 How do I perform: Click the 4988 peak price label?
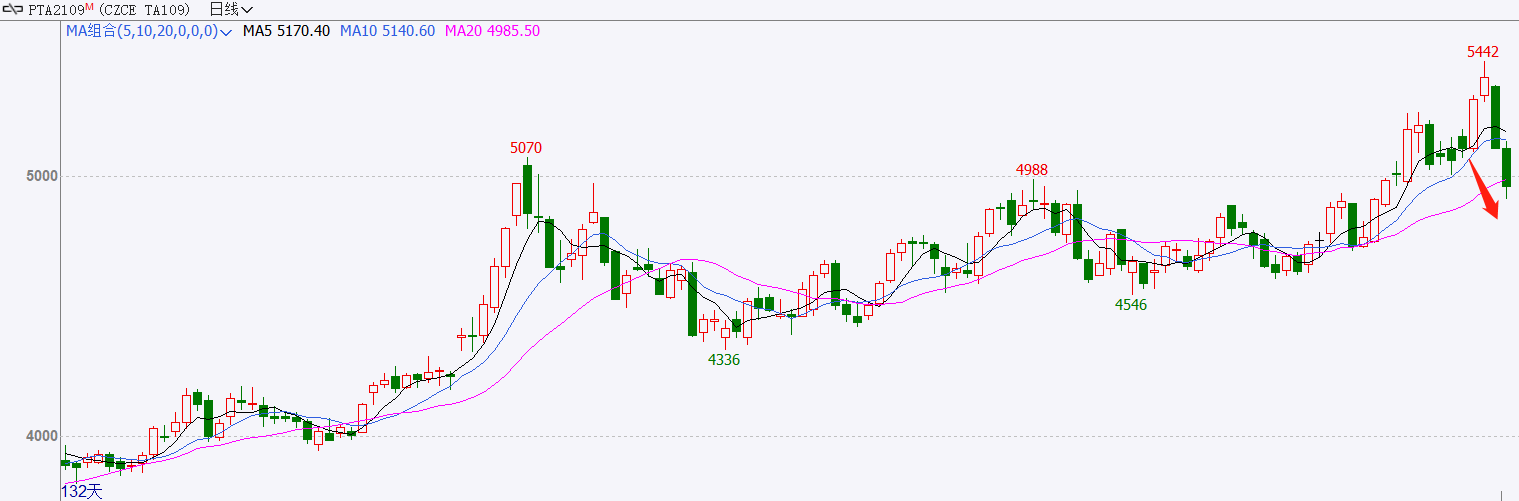click(x=1032, y=170)
